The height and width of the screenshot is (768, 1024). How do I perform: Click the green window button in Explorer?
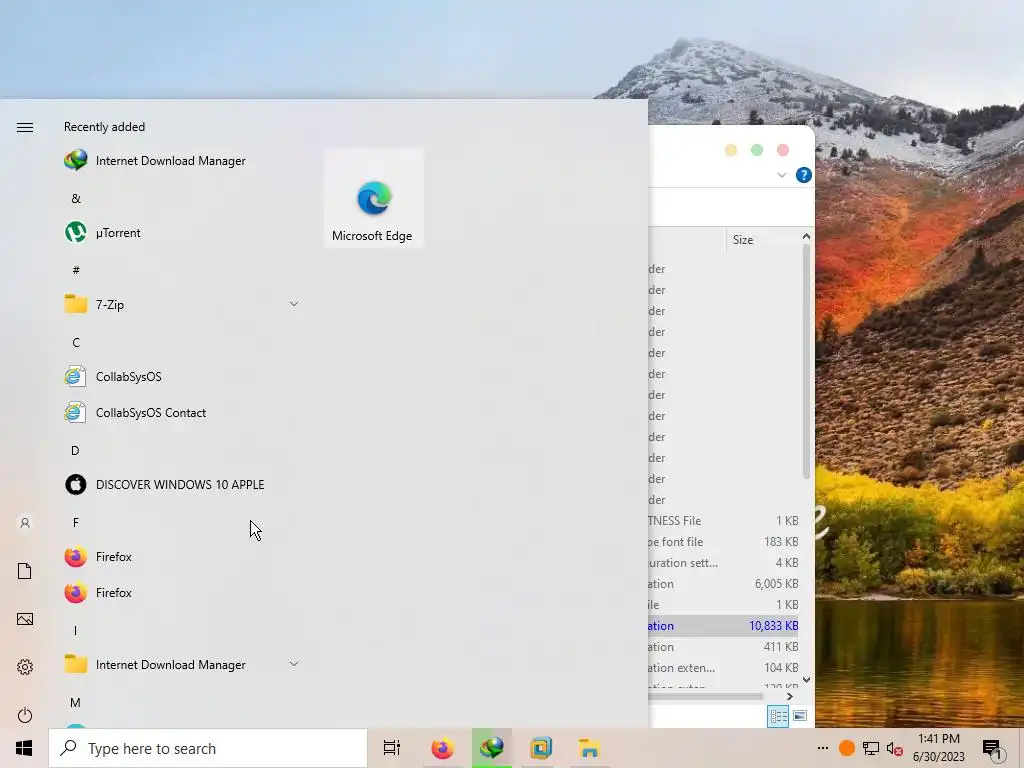pos(757,150)
